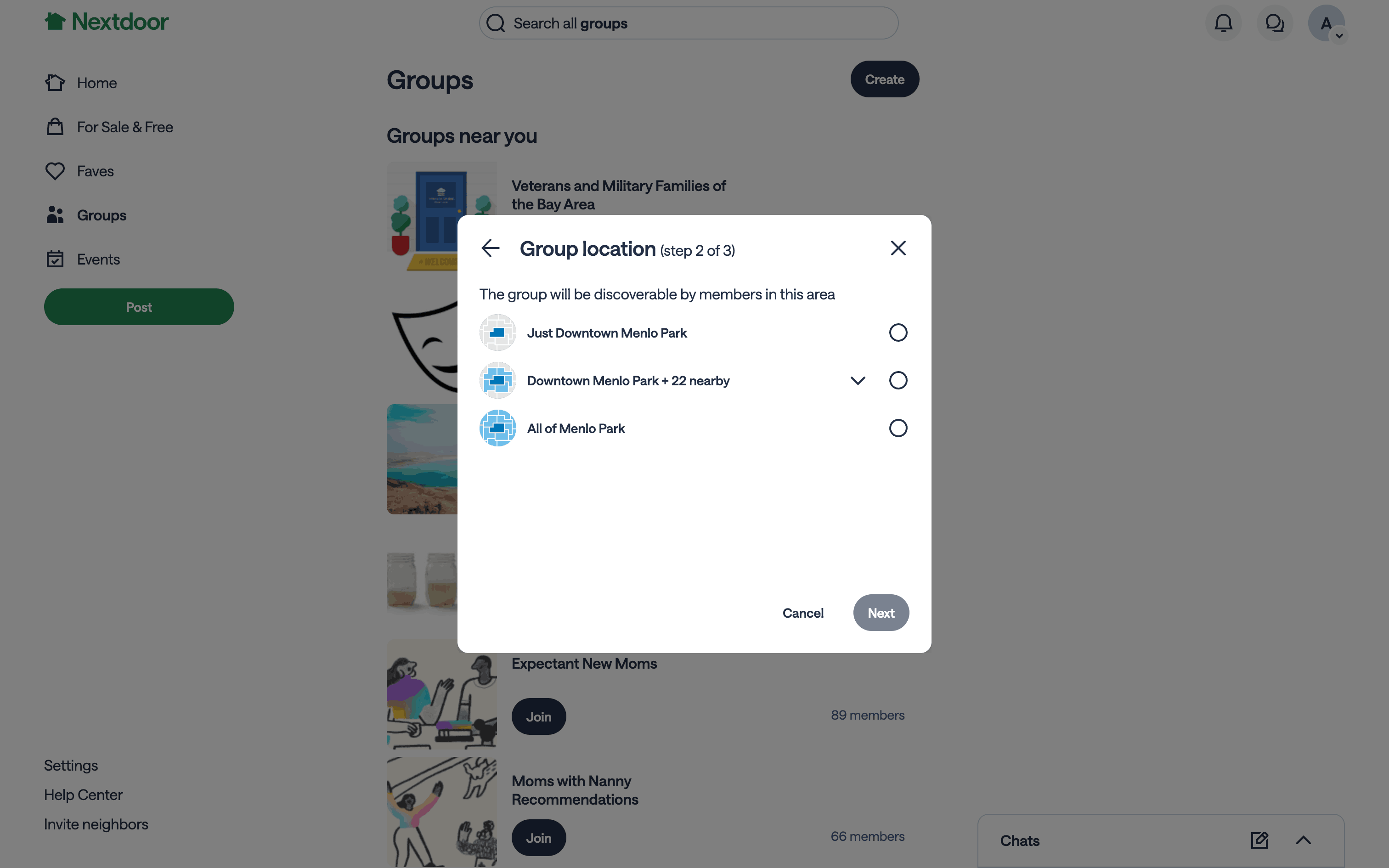Image resolution: width=1389 pixels, height=868 pixels.
Task: Click the Next button in dialog
Action: [881, 613]
